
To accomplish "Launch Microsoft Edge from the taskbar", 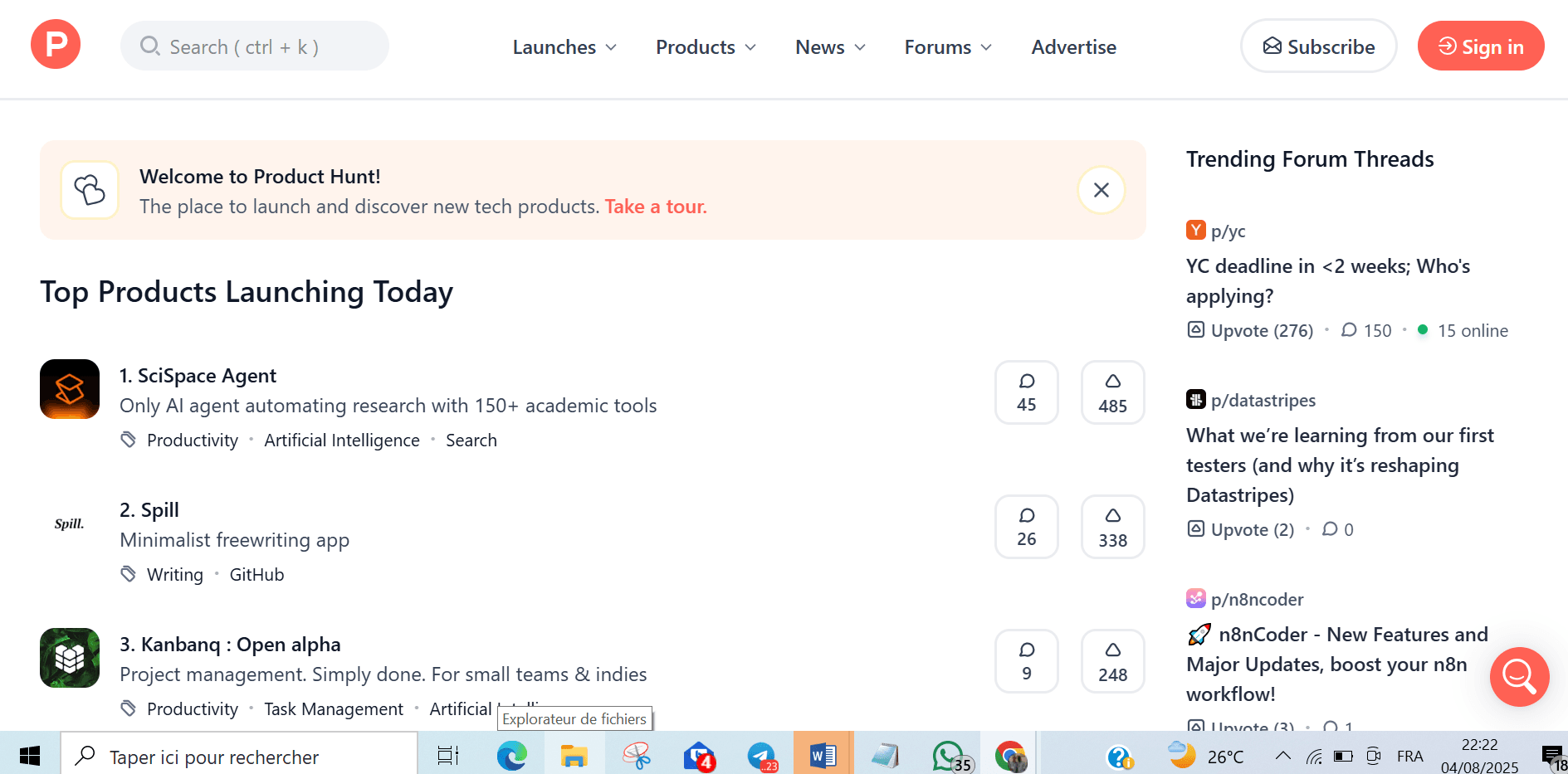I will (x=512, y=756).
